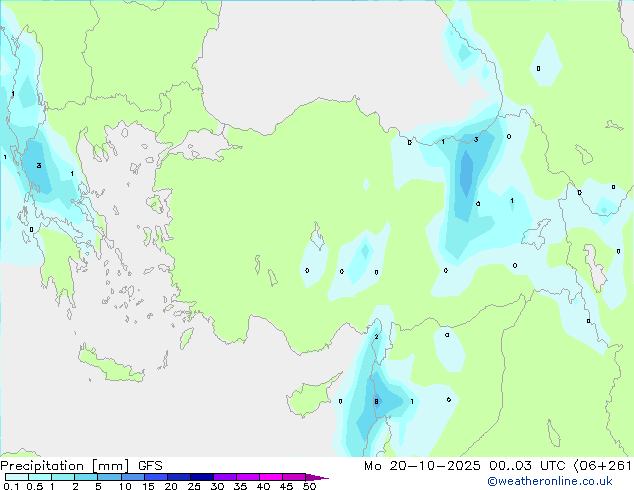This screenshot has height=490, width=634.
Task: Click the '15' legend scale label
Action: coord(148,486)
